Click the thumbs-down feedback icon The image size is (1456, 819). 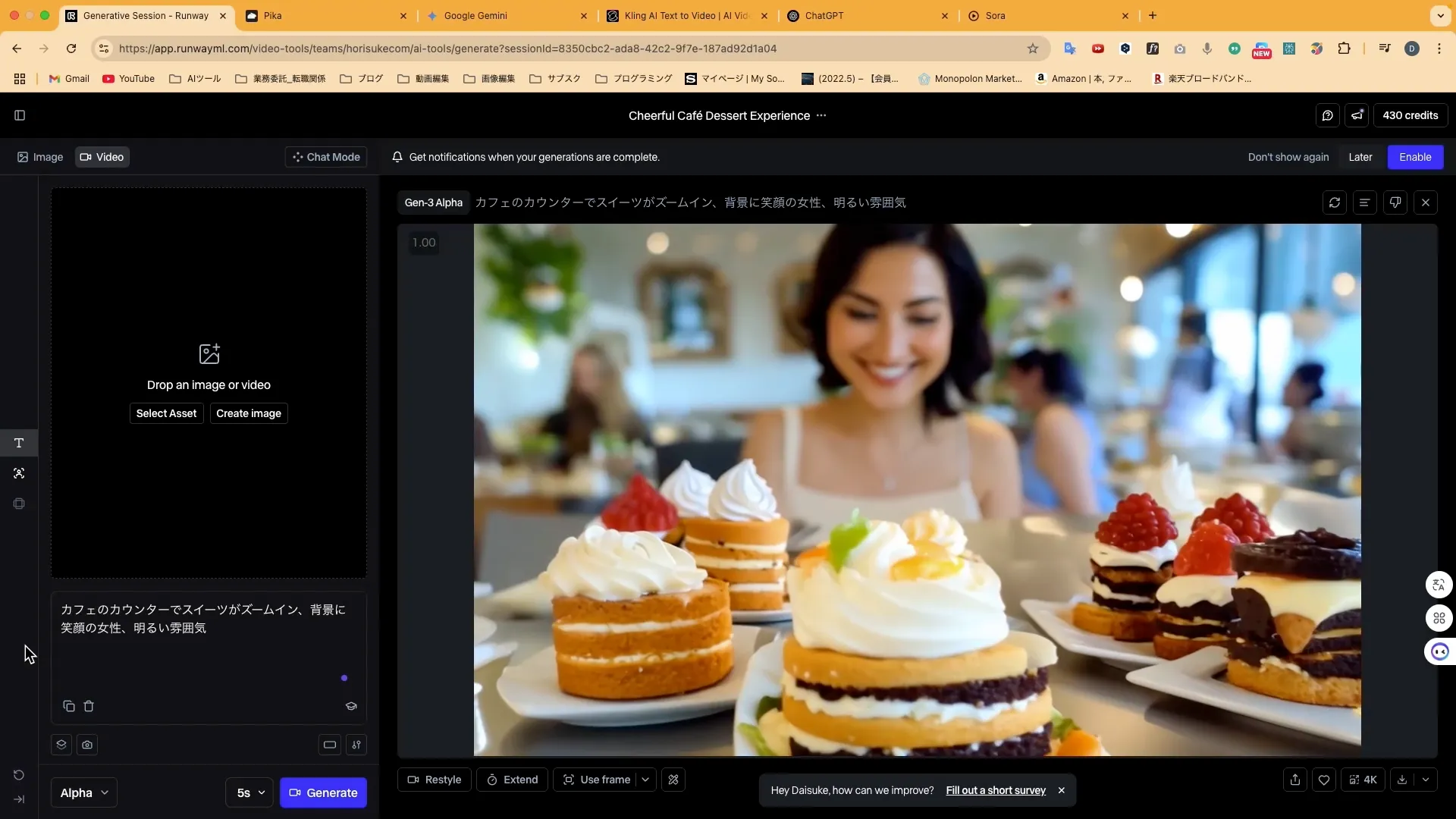coord(1395,202)
